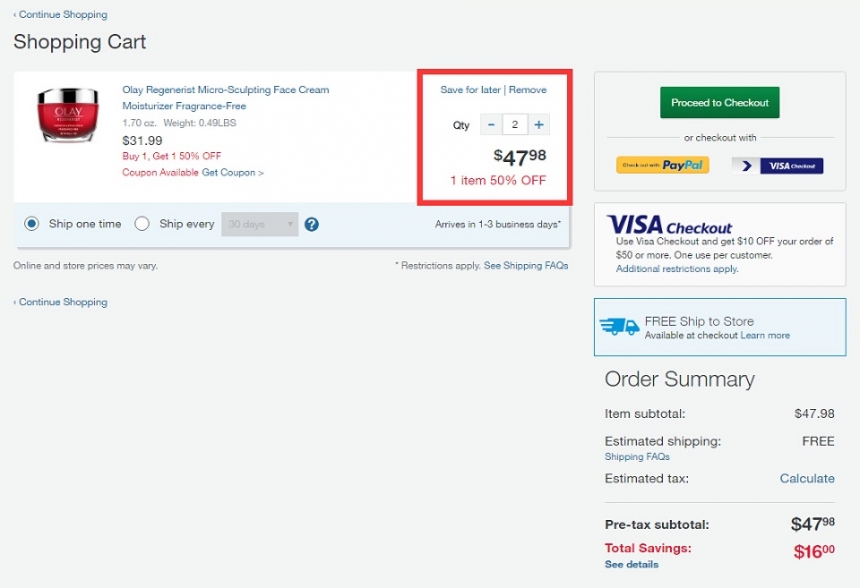860x588 pixels.
Task: Click Calculate next to Estimated tax
Action: click(807, 479)
